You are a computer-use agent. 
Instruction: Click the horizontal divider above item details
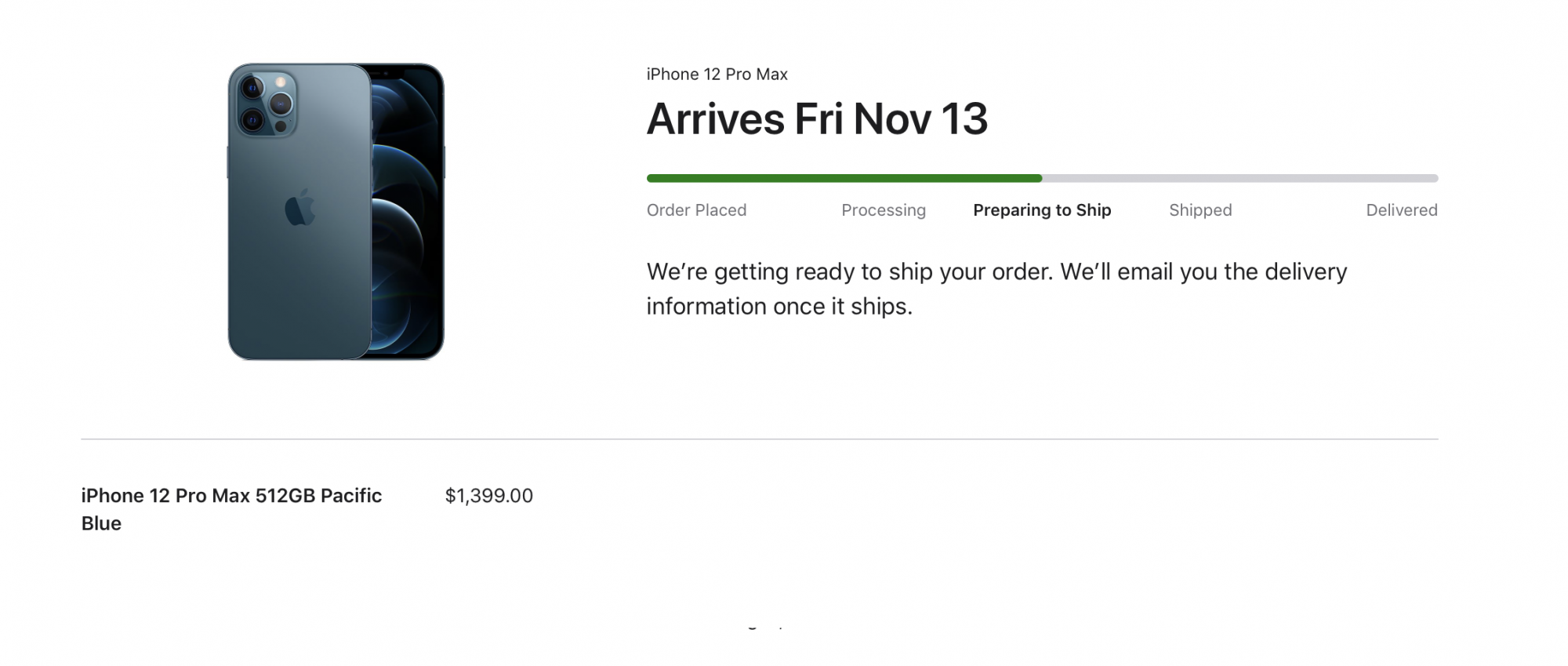759,439
